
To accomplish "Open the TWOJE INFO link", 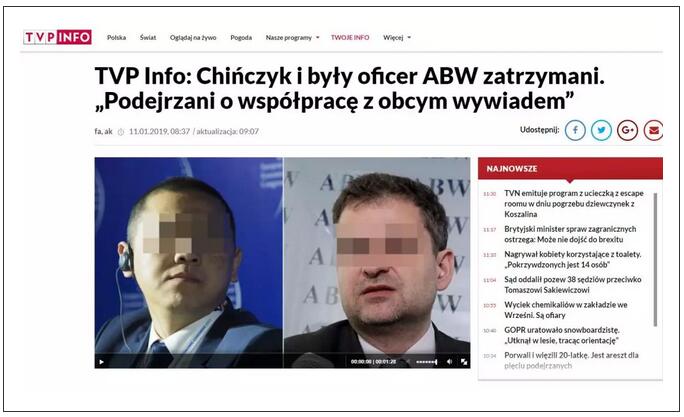I will [350, 38].
